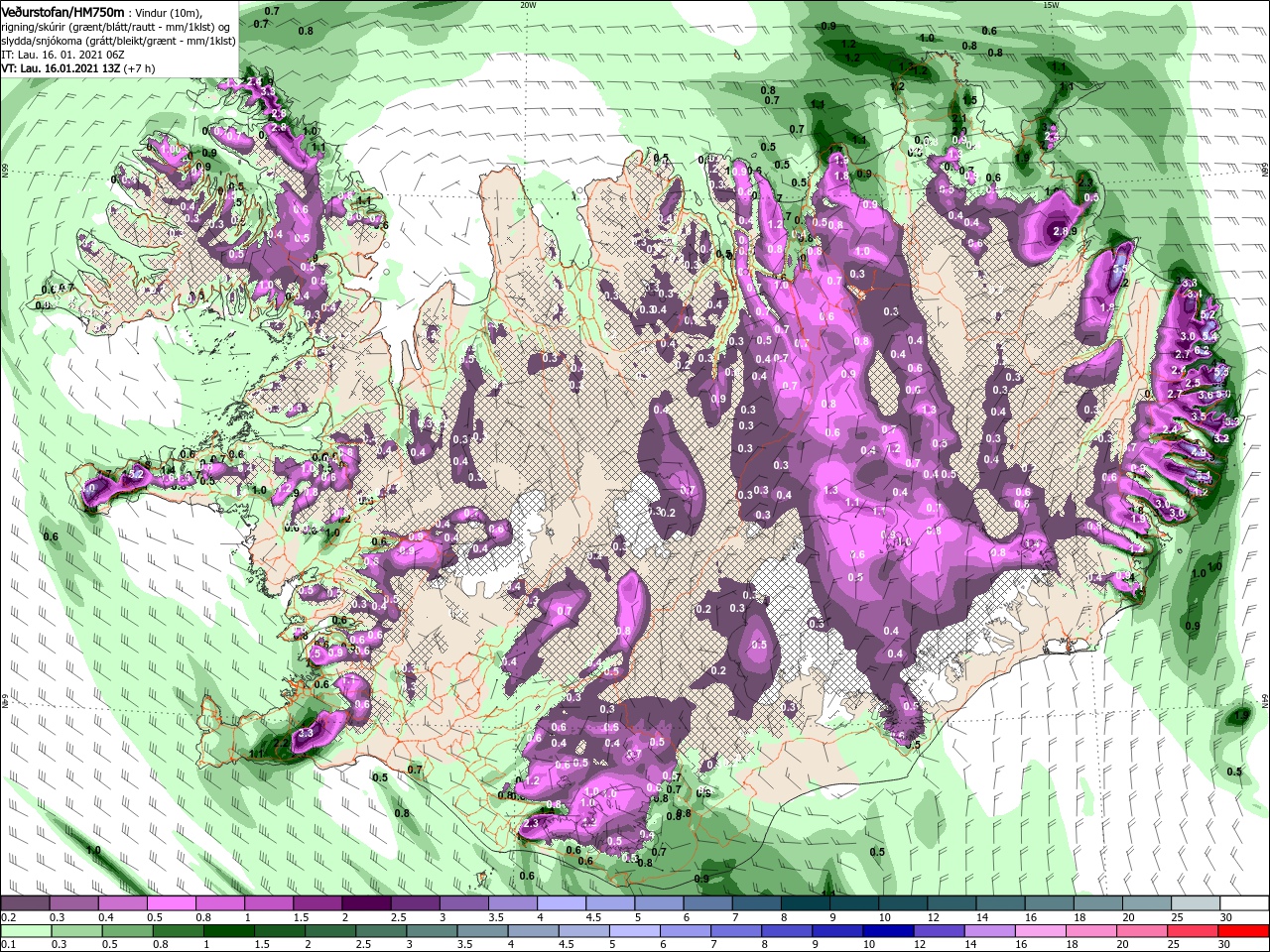
Task: Pick the dark mauve 0.2 snow scale swatch
Action: 25,903
